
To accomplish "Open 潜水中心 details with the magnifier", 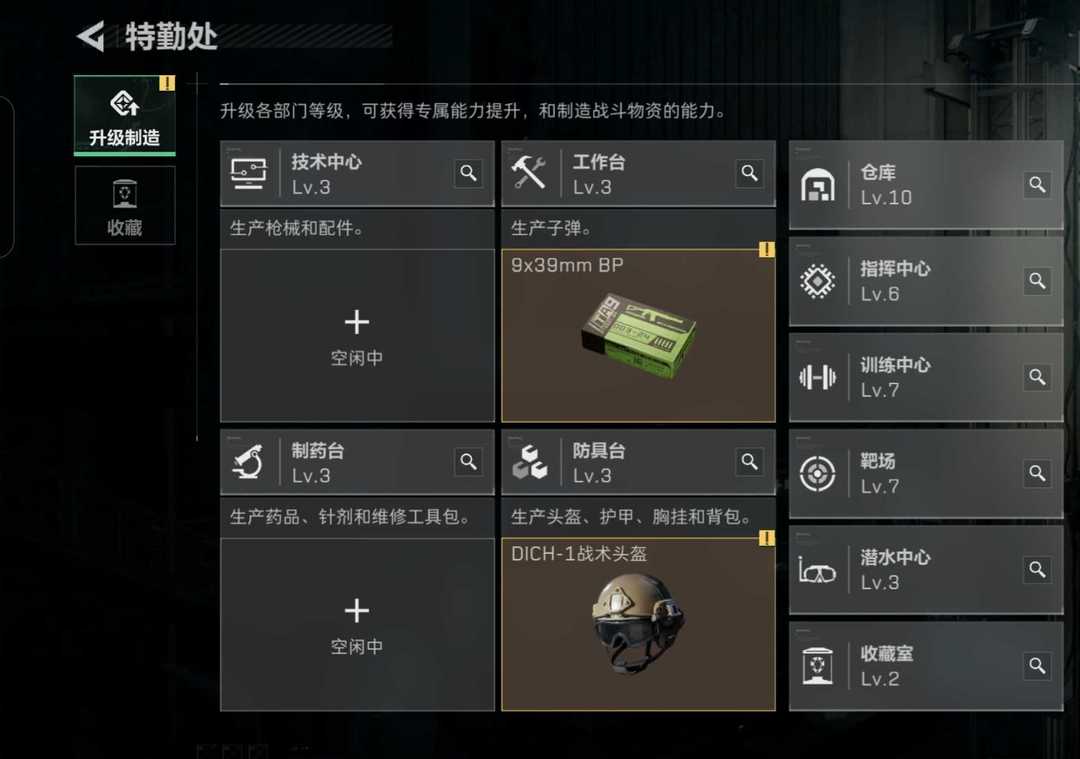I will pyautogui.click(x=1037, y=570).
